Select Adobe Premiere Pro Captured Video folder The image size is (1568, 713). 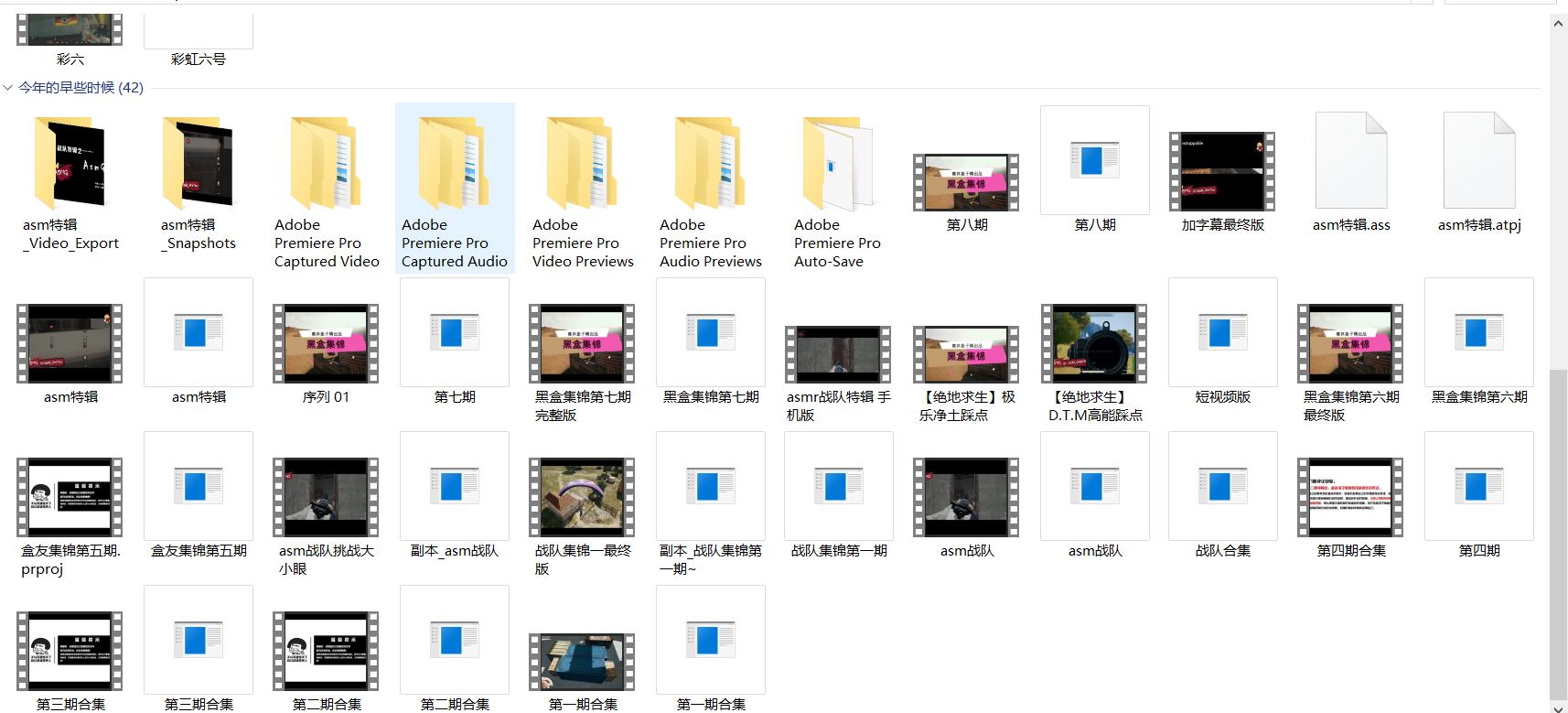327,165
